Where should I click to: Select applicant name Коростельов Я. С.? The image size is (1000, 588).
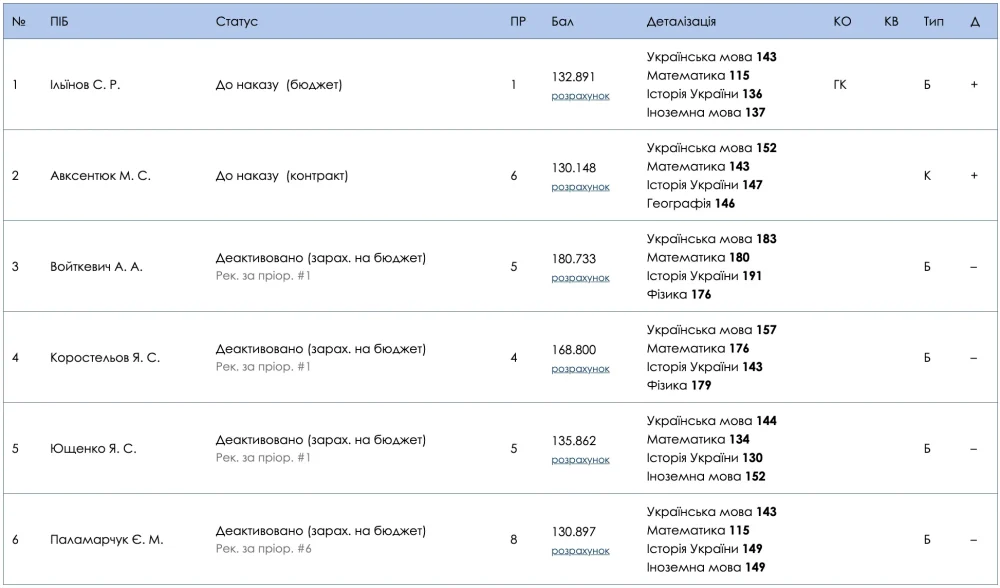pos(105,358)
